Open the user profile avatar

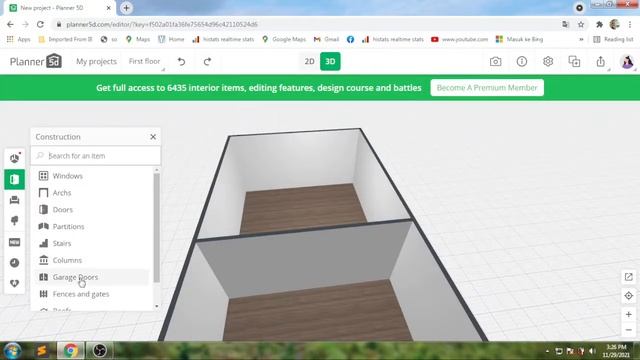pos(627,62)
